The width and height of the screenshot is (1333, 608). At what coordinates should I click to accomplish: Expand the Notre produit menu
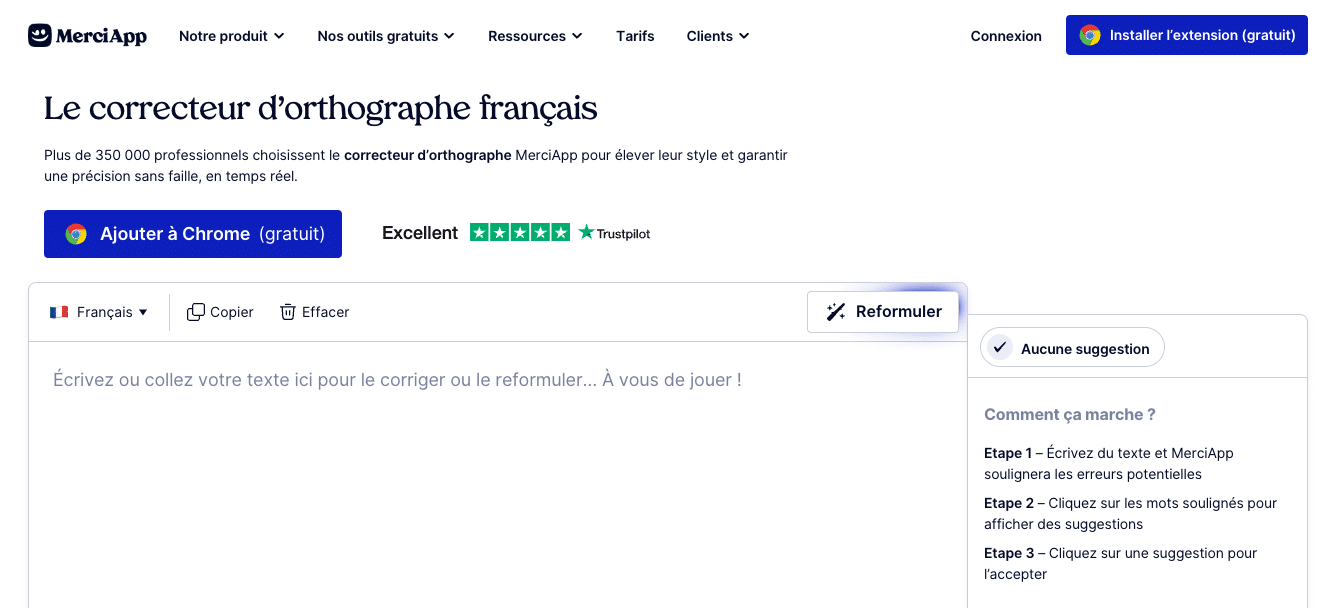pos(231,36)
